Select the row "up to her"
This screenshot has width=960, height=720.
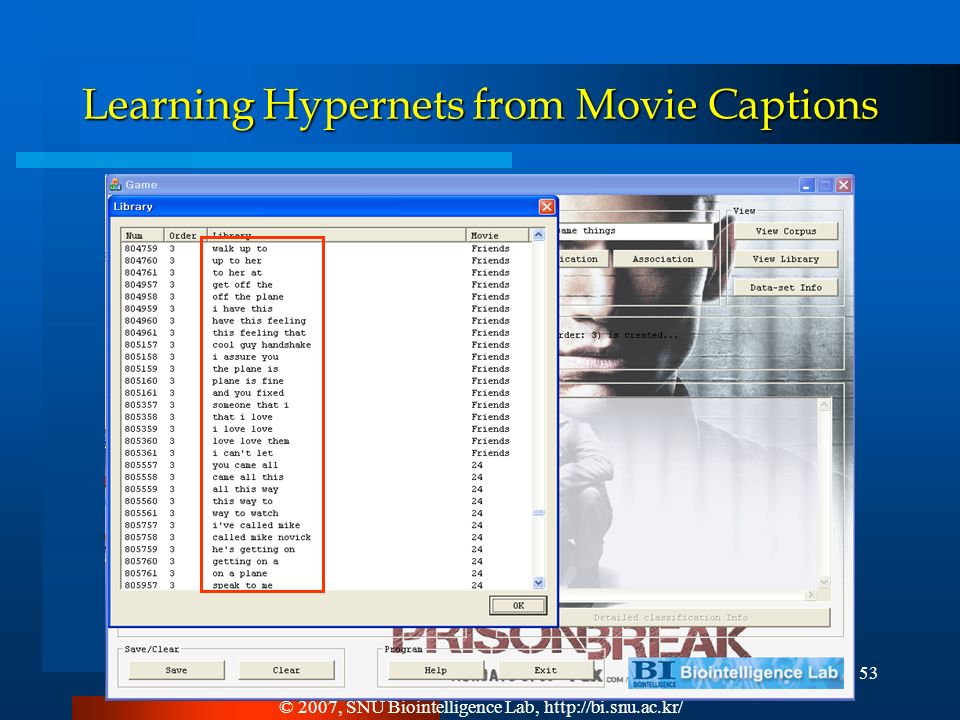pos(326,261)
